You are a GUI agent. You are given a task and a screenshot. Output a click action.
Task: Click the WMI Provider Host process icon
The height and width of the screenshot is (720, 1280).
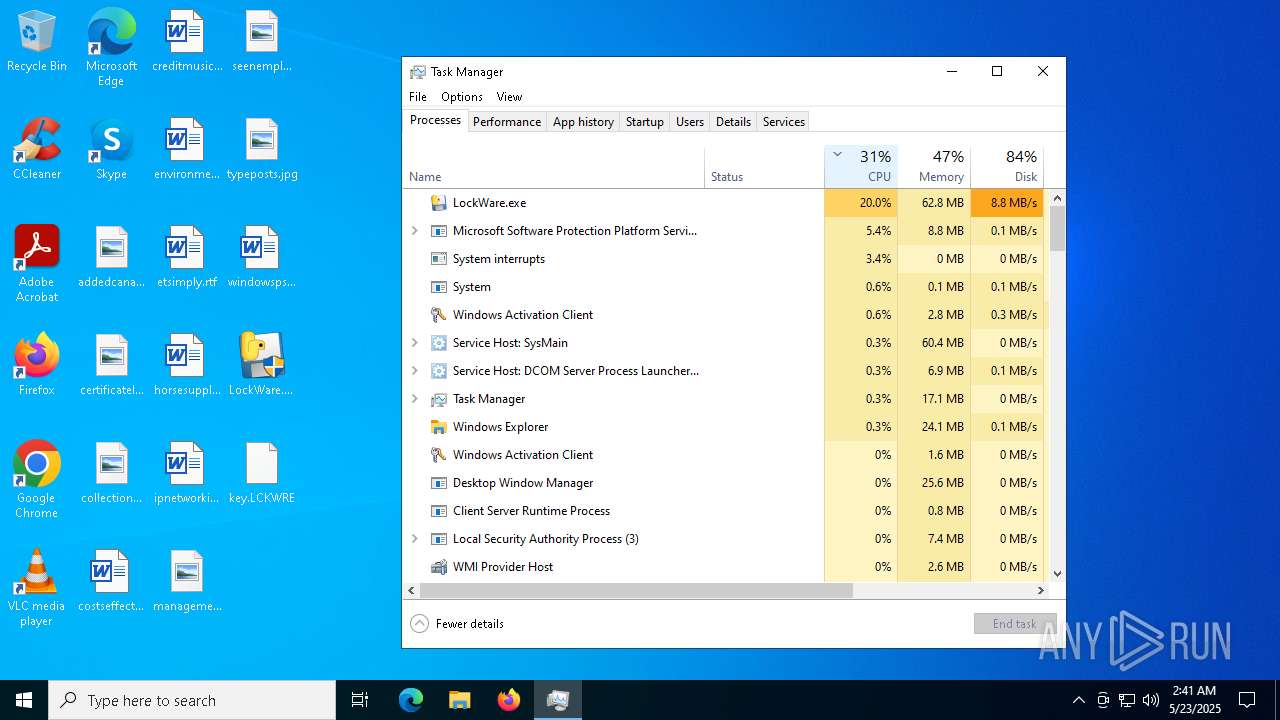pyautogui.click(x=438, y=566)
